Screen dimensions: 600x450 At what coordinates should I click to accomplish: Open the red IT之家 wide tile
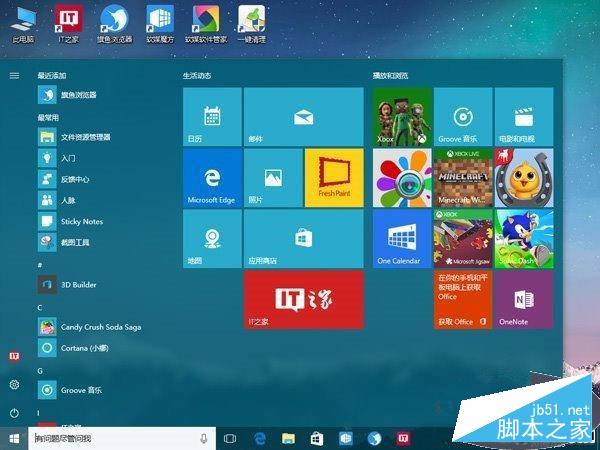click(x=304, y=300)
